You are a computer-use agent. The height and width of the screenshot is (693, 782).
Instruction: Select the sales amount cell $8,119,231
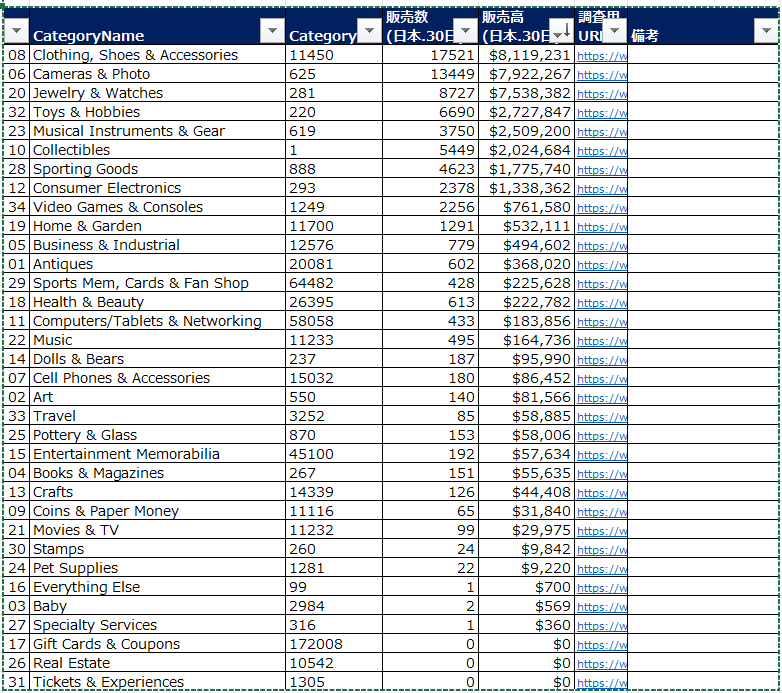tap(526, 55)
